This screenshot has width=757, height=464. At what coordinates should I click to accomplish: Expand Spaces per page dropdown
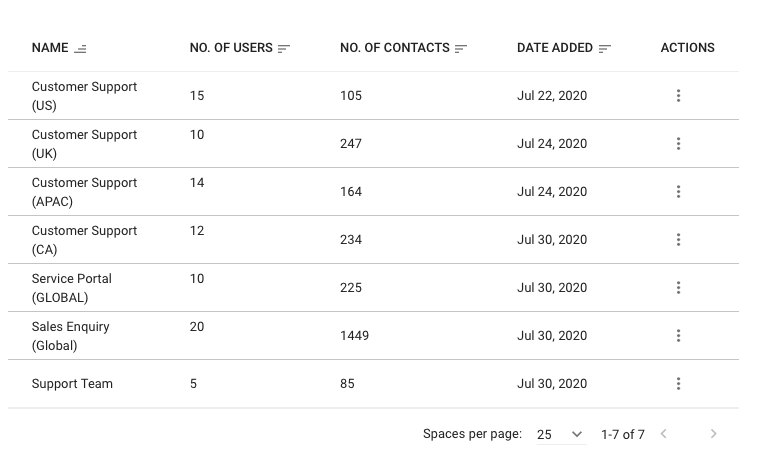(560, 434)
